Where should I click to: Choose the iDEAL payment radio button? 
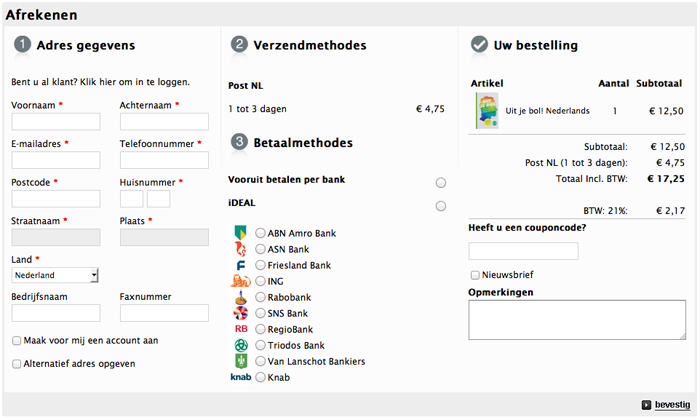[x=441, y=206]
